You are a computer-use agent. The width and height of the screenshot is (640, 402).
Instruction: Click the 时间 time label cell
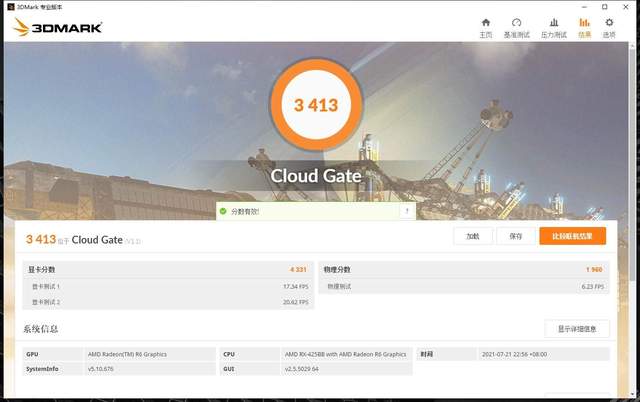447,354
